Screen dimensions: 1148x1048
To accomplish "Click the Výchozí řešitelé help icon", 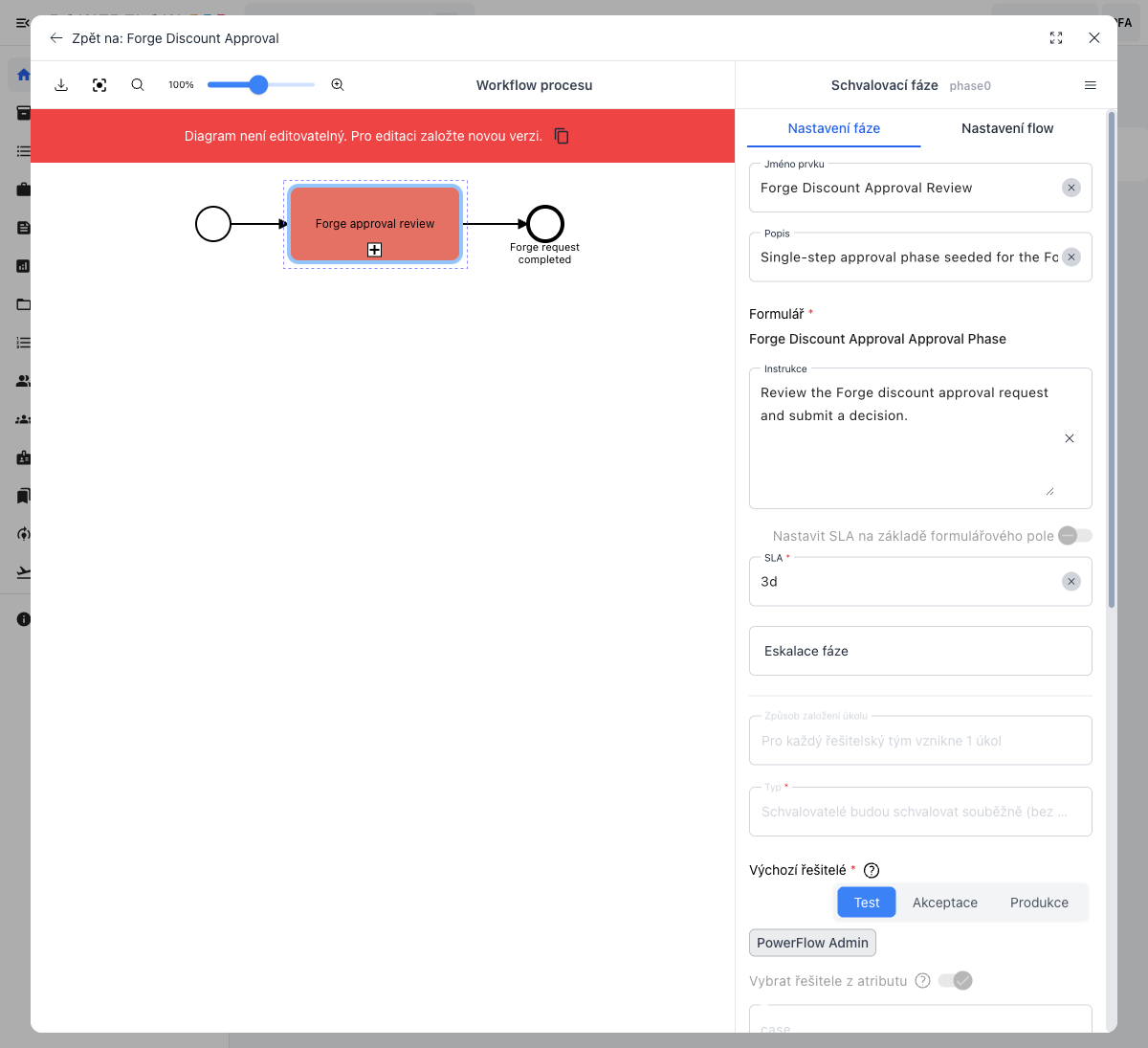I will point(872,870).
